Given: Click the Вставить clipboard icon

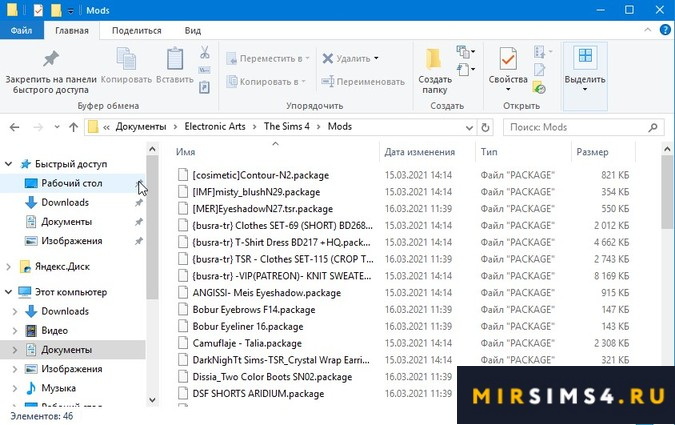Looking at the screenshot, I should (x=175, y=59).
